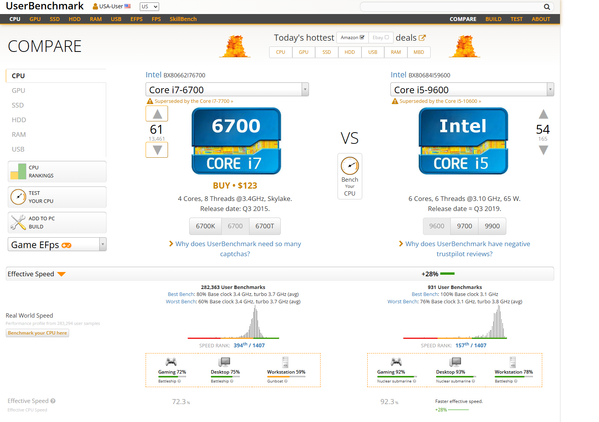
Task: Click the i5-9600 Worst Bench link
Action: [402, 302]
